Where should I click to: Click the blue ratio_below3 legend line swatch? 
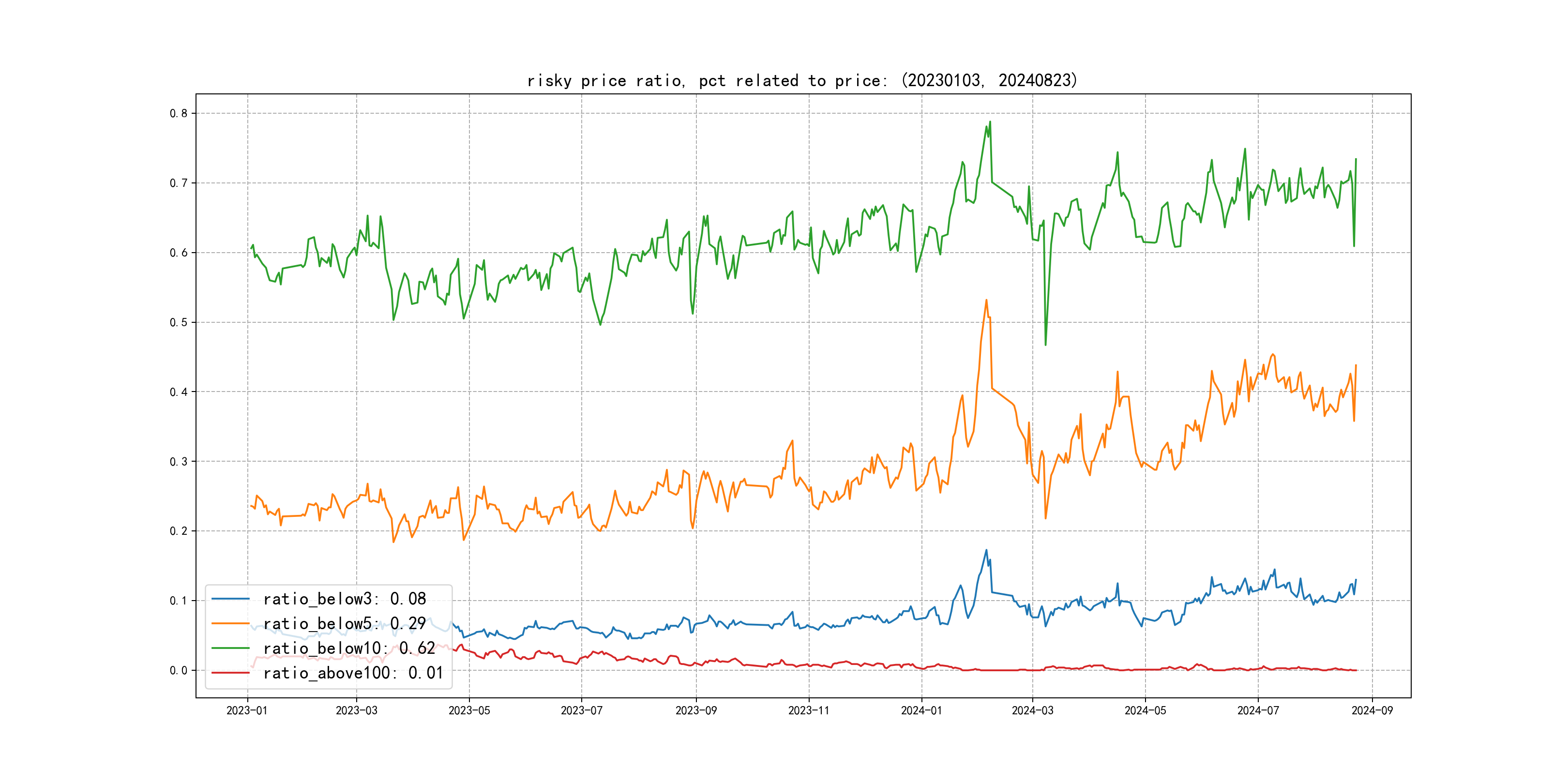click(230, 599)
